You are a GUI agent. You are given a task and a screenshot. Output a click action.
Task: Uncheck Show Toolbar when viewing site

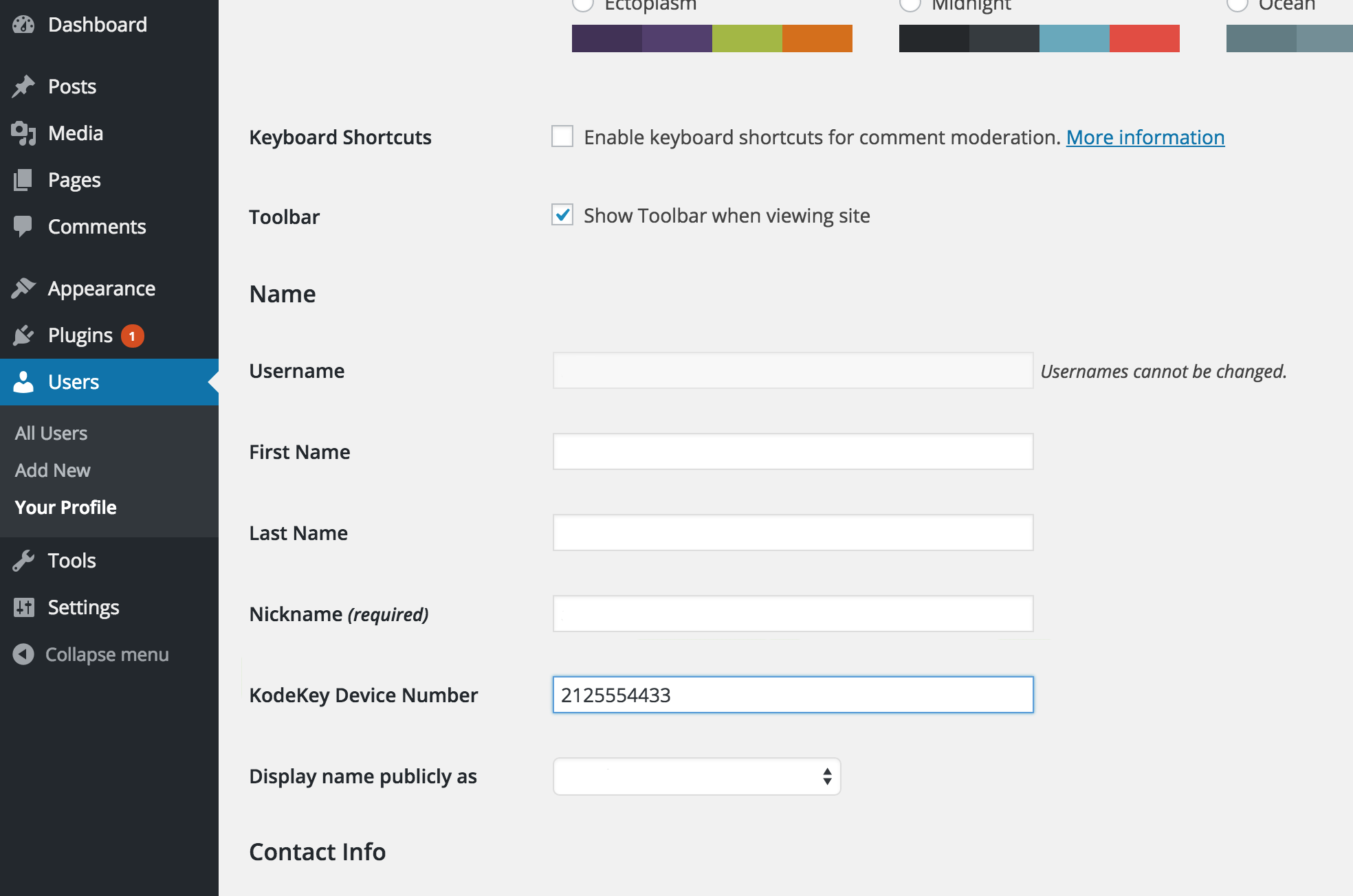[x=562, y=215]
